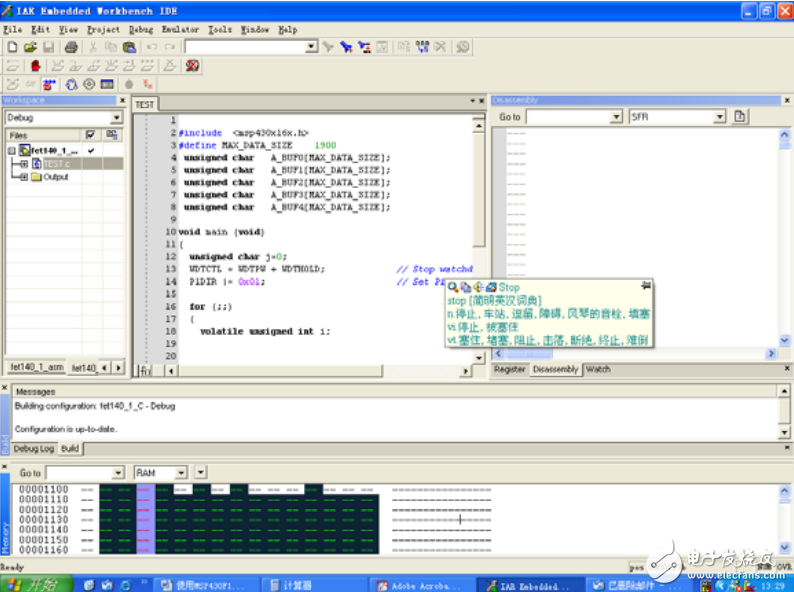Open the Debug configuration dropdown in Workspace
This screenshot has width=794, height=592.
(115, 118)
